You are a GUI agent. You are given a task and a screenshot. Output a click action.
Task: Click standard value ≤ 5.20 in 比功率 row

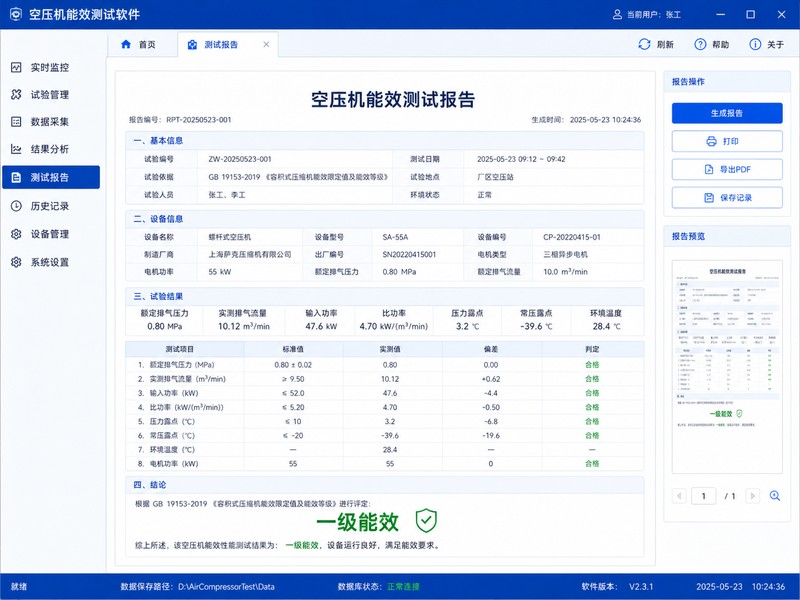pyautogui.click(x=293, y=408)
